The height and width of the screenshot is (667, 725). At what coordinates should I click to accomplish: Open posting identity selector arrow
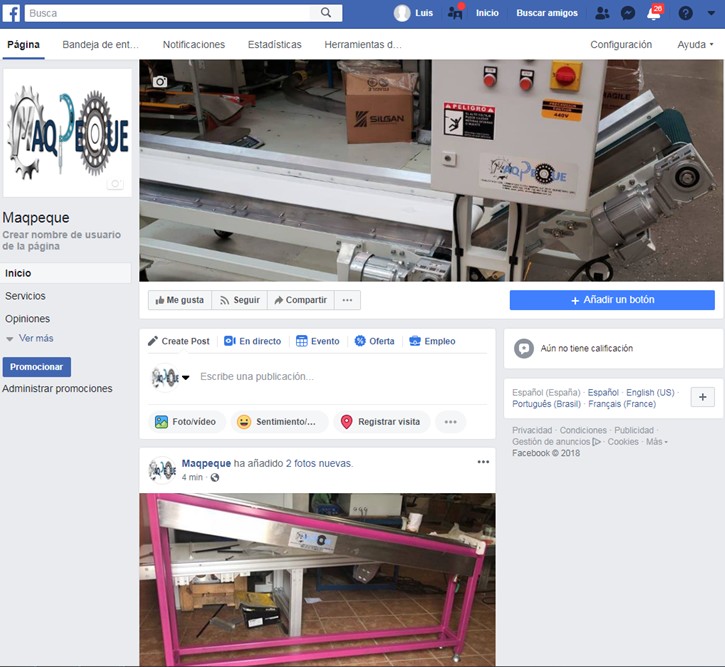pyautogui.click(x=186, y=377)
